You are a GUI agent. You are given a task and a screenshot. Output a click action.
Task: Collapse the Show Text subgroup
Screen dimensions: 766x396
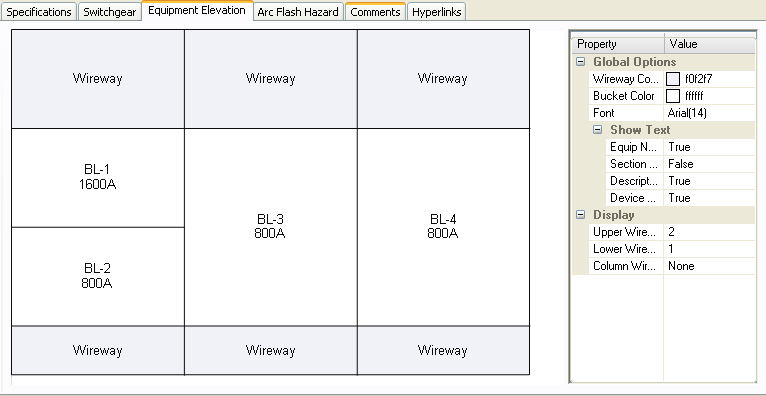(597, 130)
